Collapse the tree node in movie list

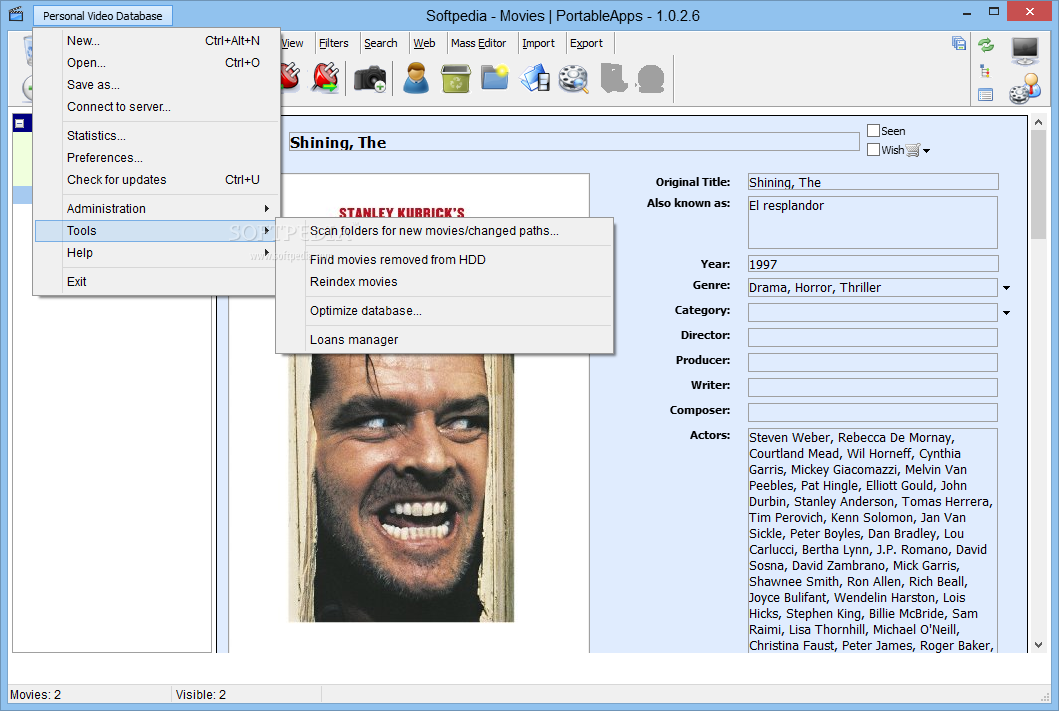click(x=20, y=124)
